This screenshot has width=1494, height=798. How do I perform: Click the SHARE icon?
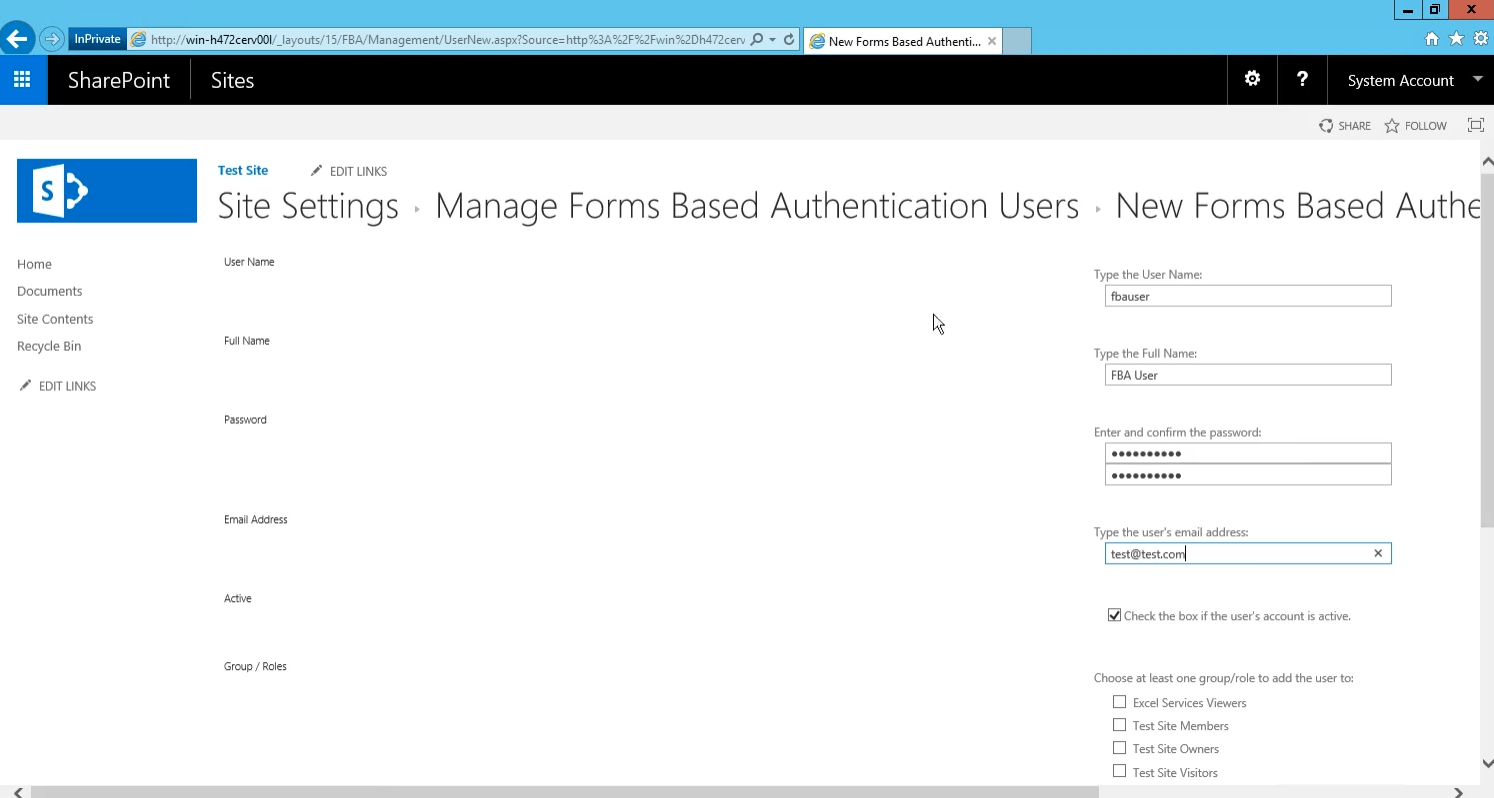click(1344, 125)
